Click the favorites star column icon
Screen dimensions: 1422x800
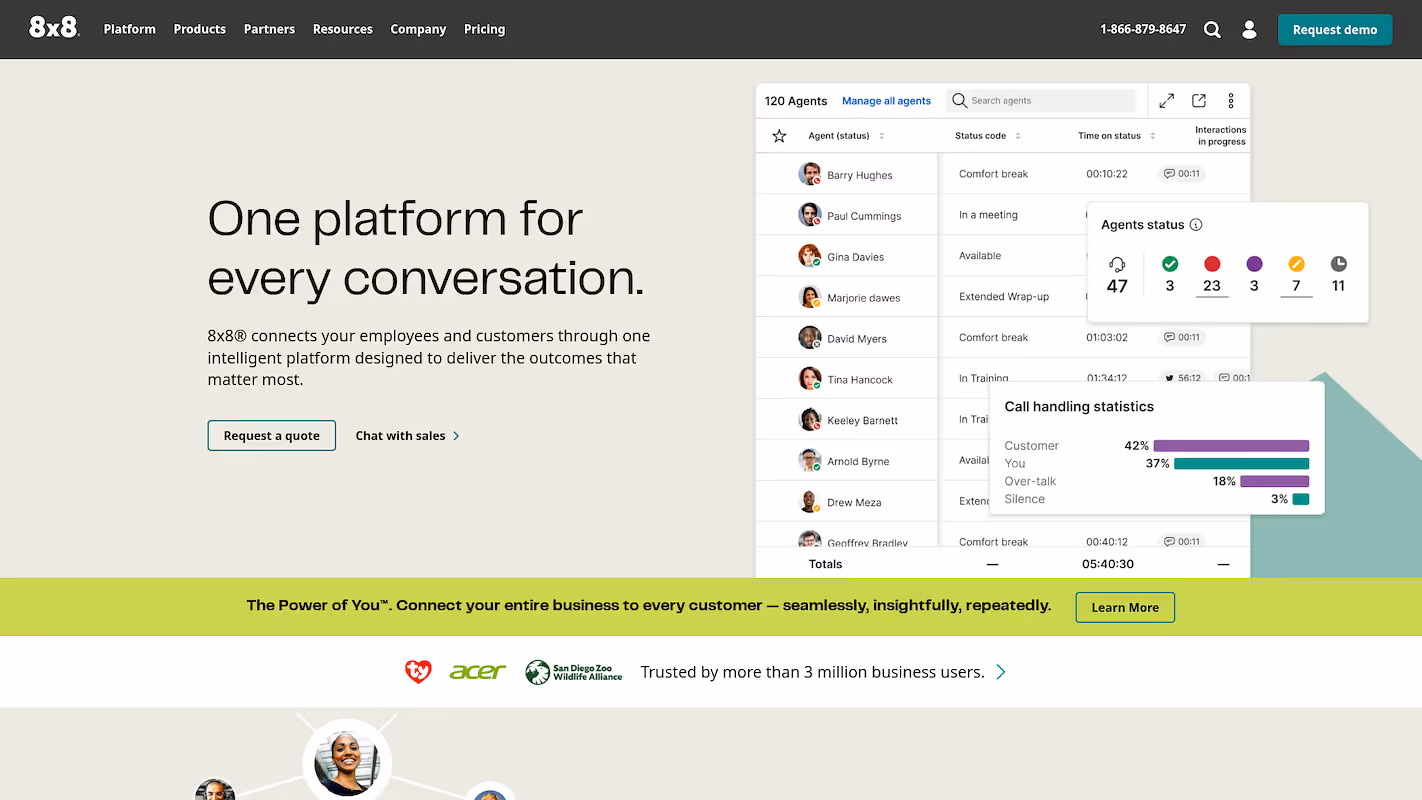click(x=779, y=136)
